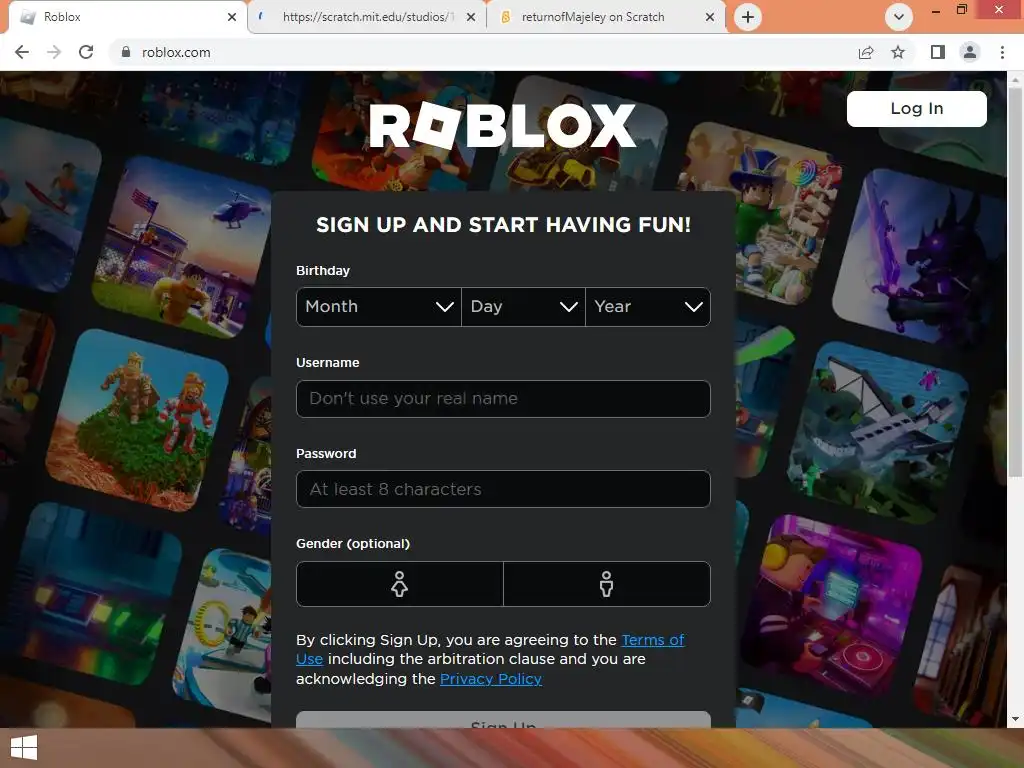Select the female gender icon
The image size is (1024, 768).
[x=400, y=584]
